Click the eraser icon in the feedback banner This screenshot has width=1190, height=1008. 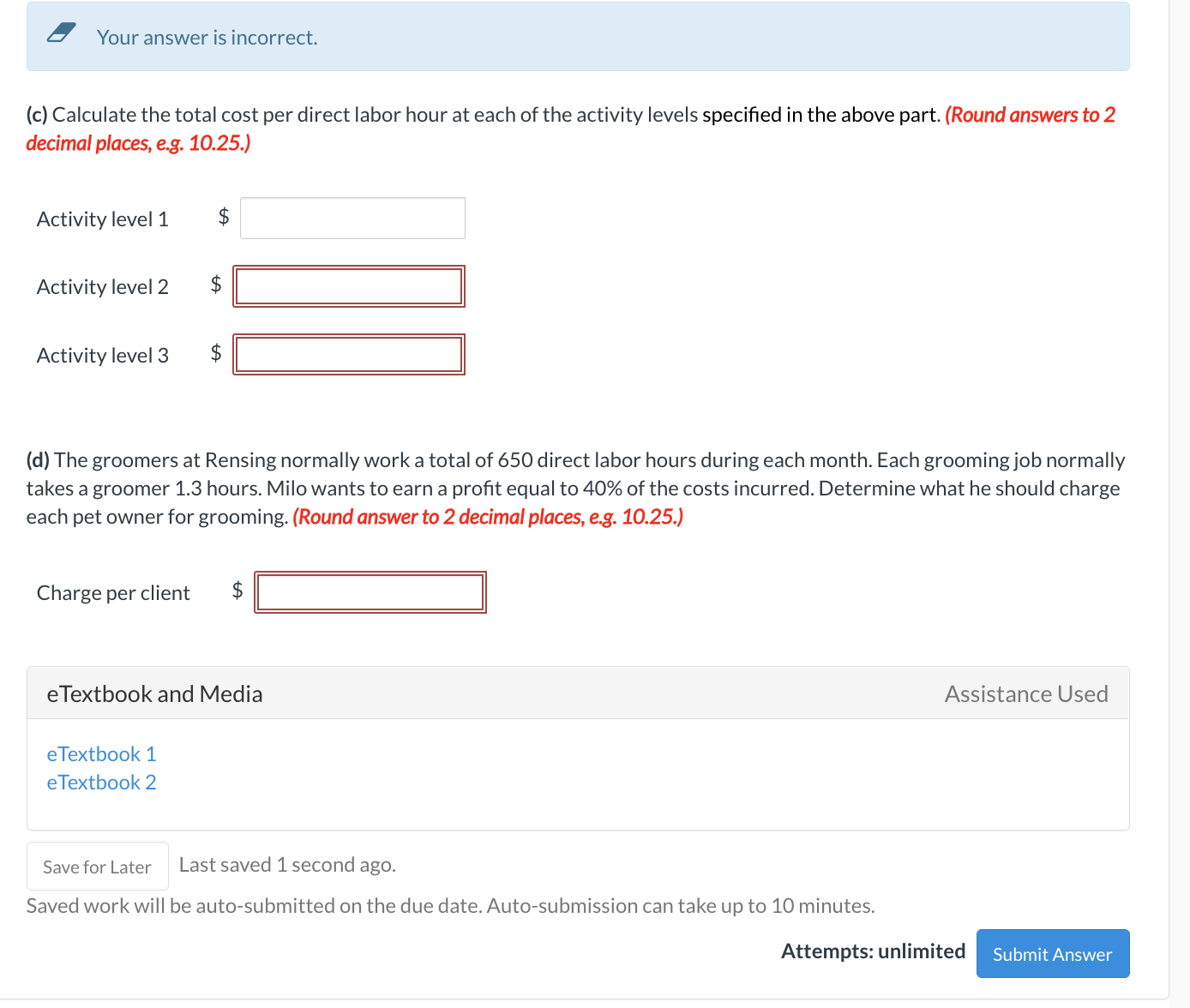(x=61, y=33)
